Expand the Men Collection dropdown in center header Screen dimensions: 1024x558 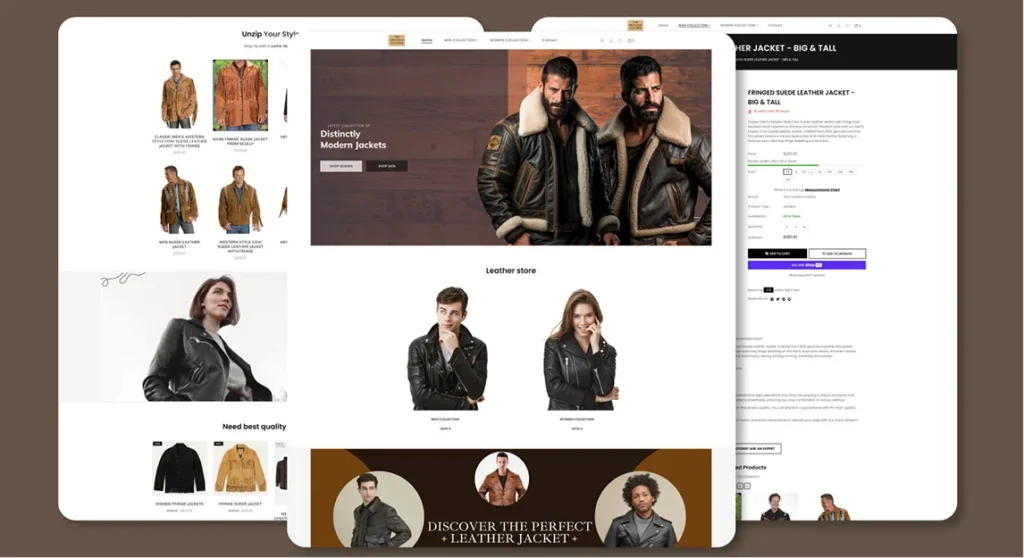coord(461,41)
